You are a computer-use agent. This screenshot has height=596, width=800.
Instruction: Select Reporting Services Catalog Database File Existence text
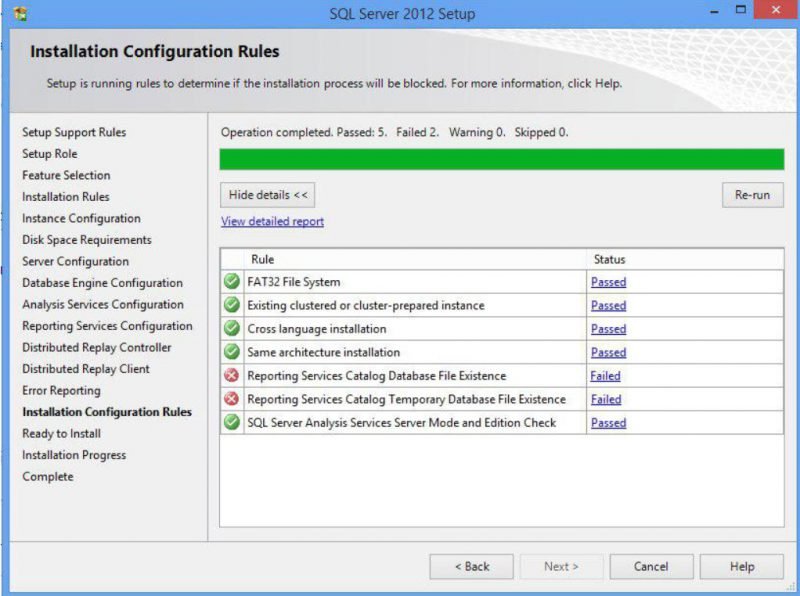[x=377, y=376]
